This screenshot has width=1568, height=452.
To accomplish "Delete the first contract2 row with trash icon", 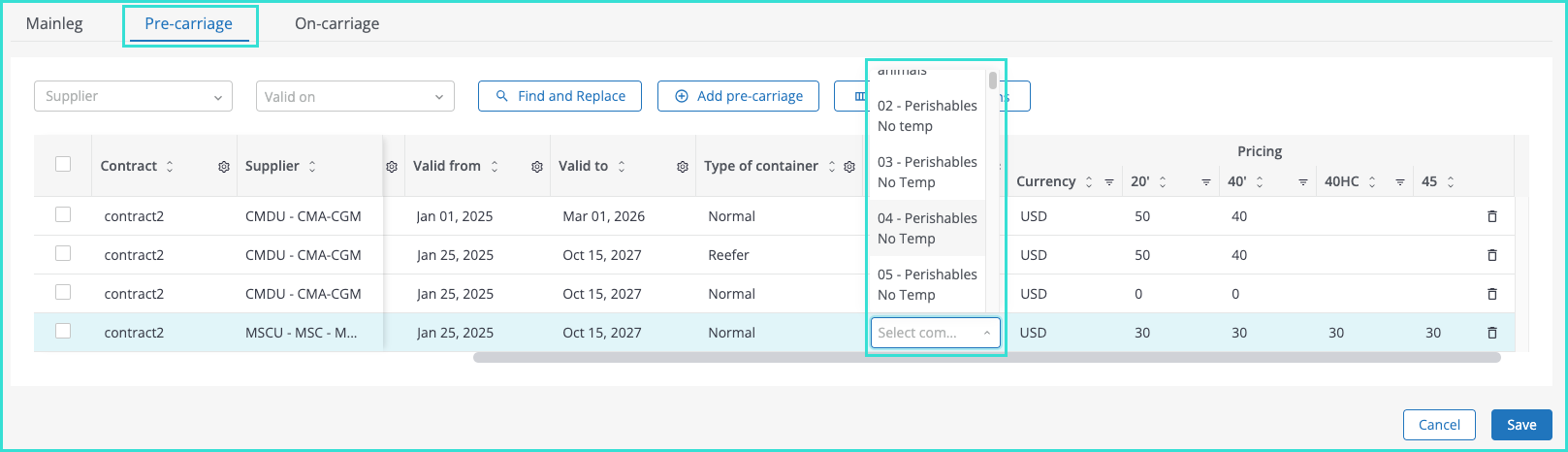I will point(1491,216).
